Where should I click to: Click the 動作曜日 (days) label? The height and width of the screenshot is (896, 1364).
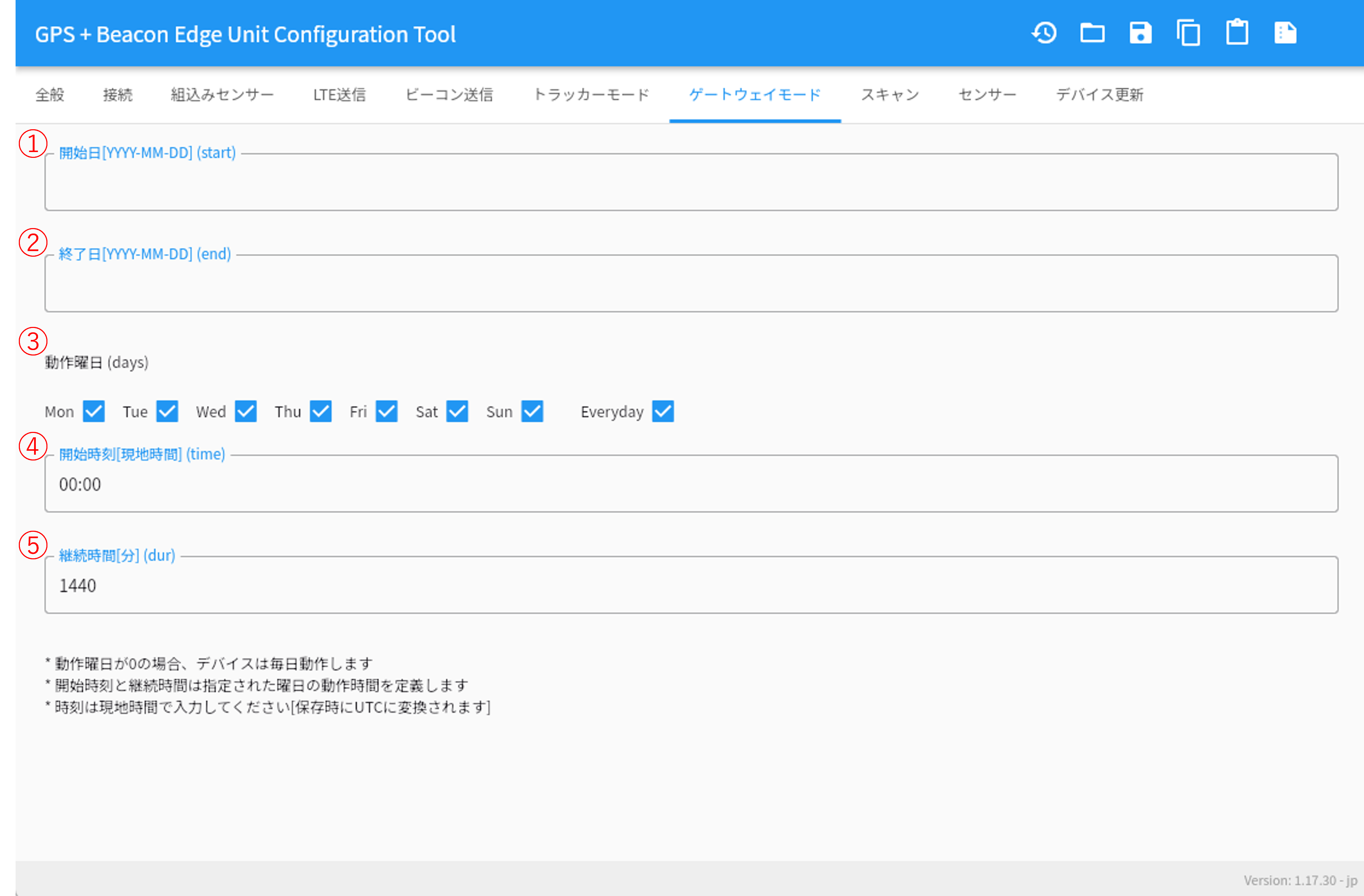tap(97, 363)
